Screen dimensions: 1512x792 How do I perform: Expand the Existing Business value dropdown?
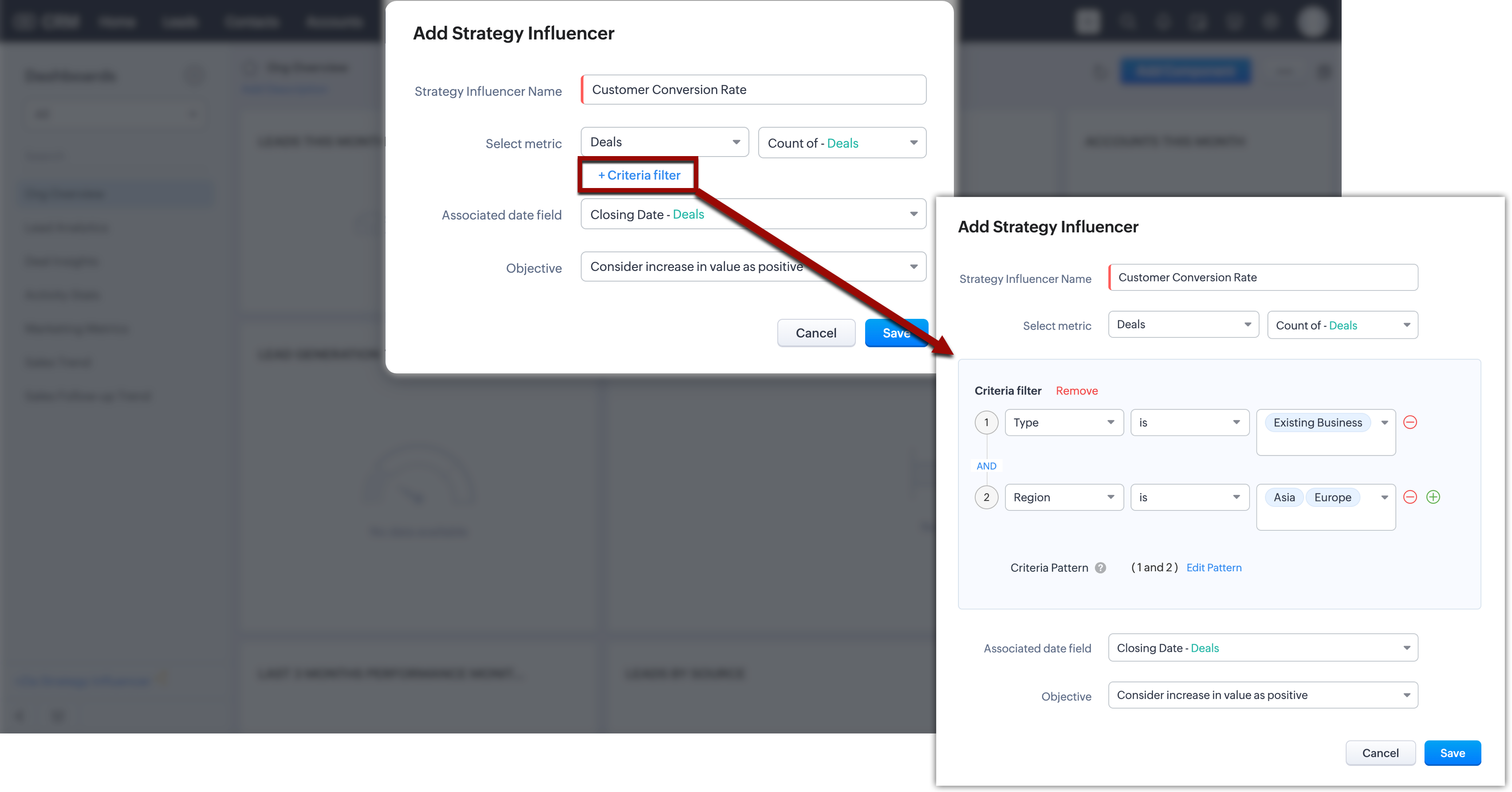[x=1384, y=423]
